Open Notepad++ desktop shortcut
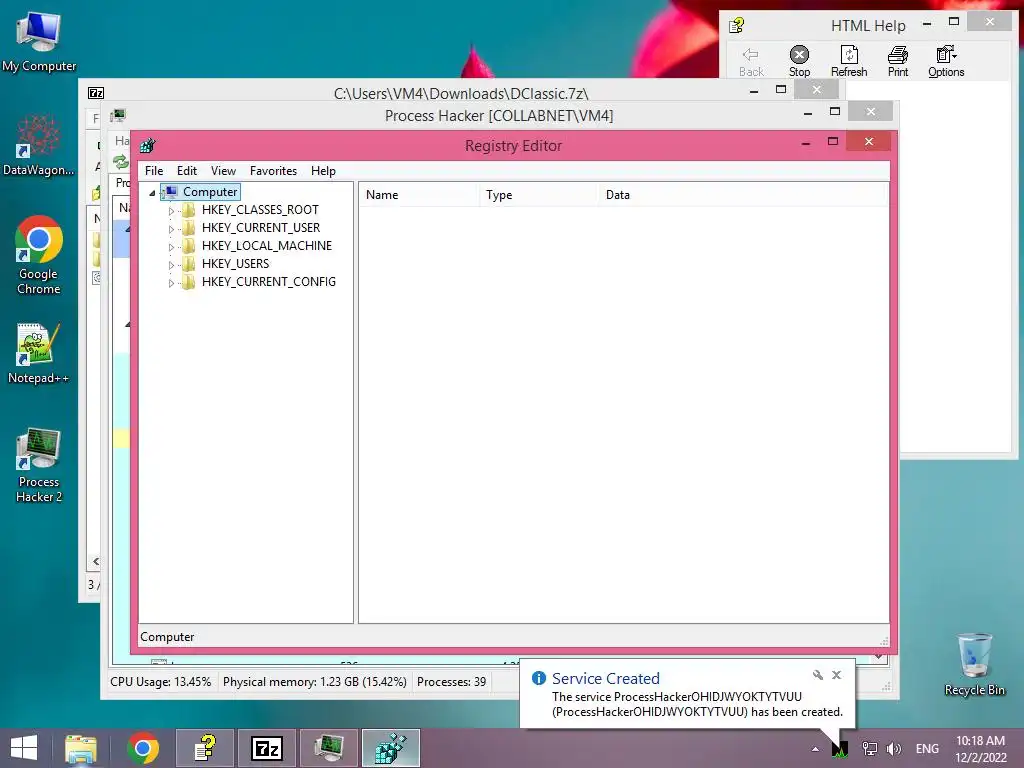The width and height of the screenshot is (1024, 768). pyautogui.click(x=39, y=353)
